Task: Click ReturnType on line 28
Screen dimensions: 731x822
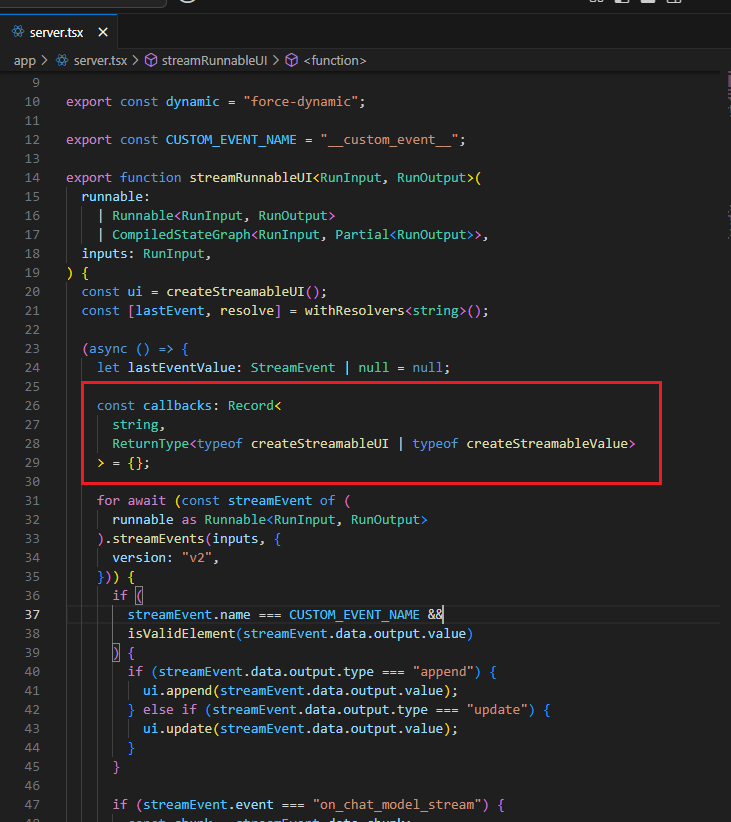Action: point(150,444)
